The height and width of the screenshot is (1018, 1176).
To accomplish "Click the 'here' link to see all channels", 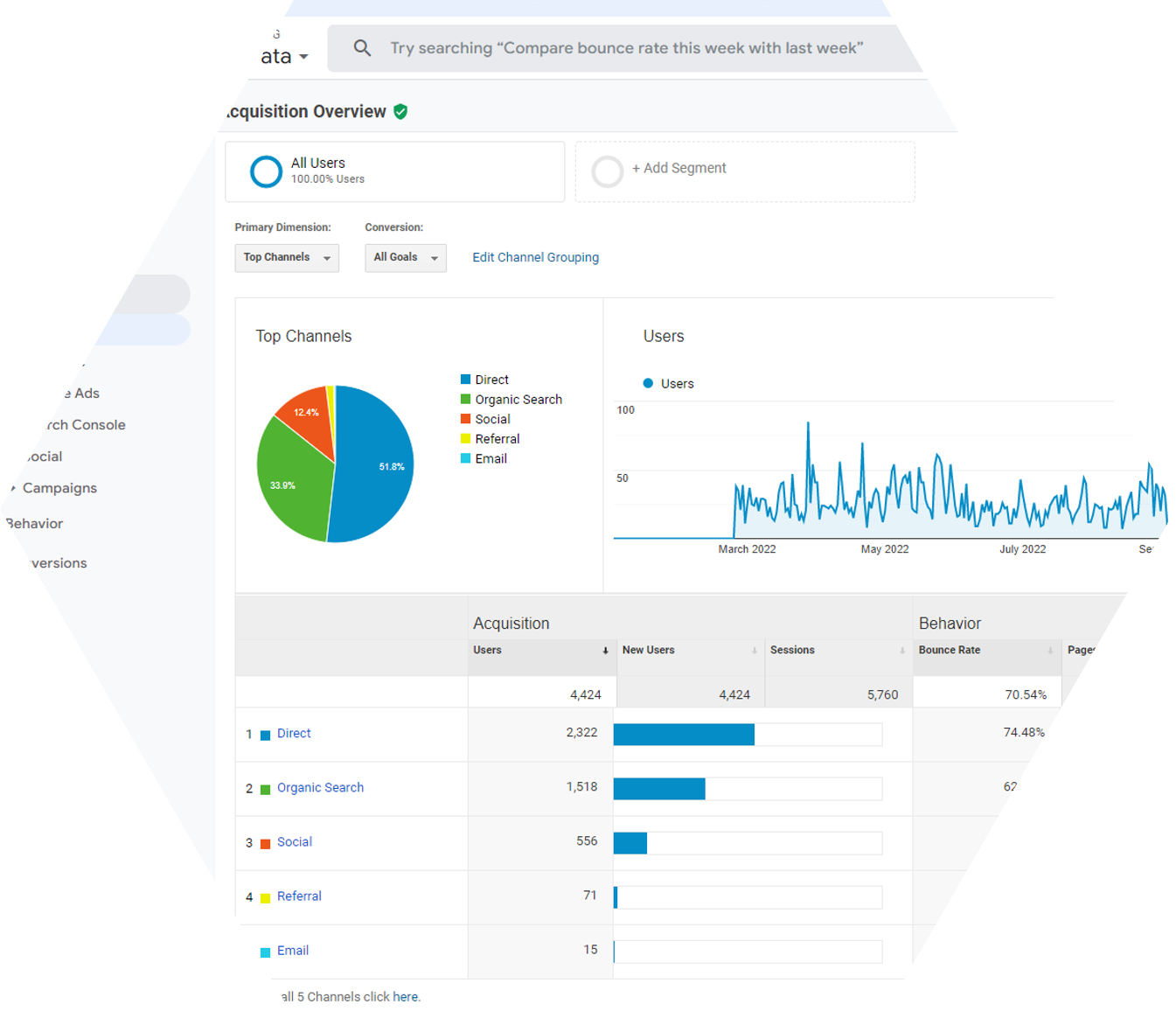I will pos(405,997).
